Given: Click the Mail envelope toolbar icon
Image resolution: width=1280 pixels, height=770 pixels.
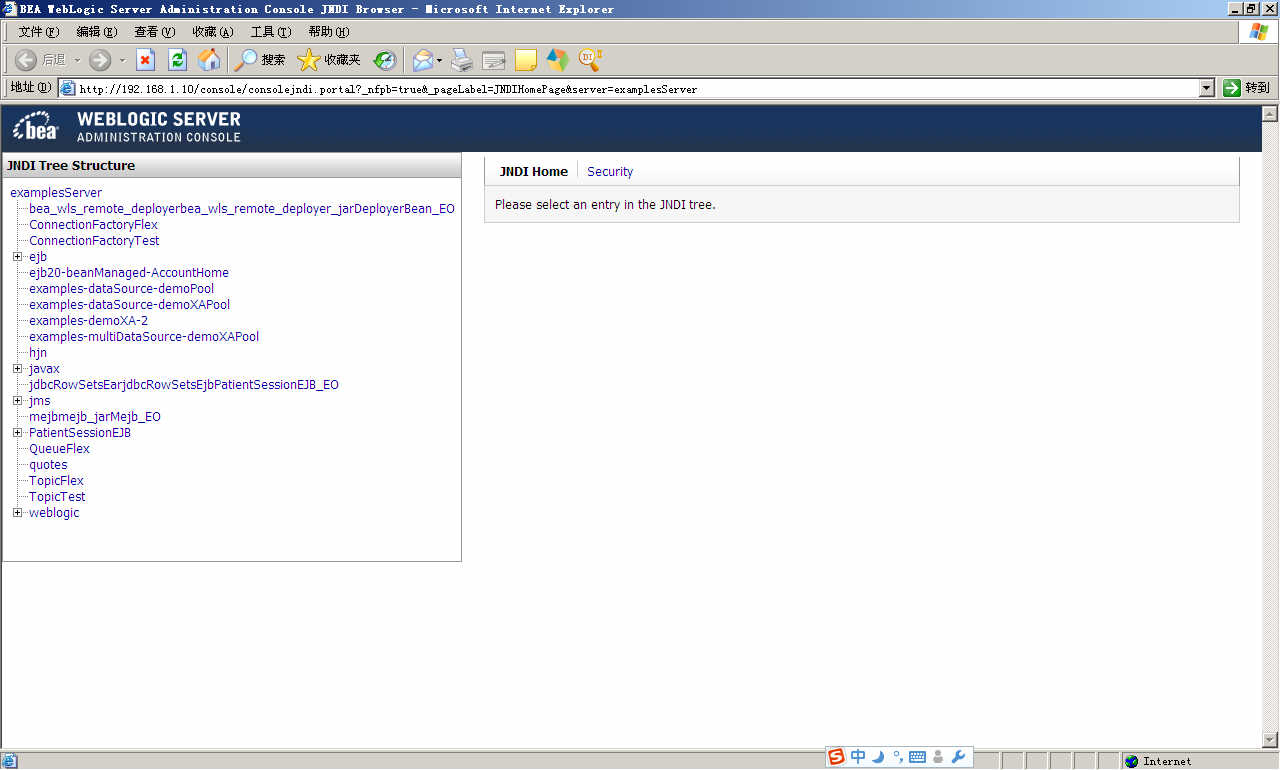Looking at the screenshot, I should pos(423,60).
